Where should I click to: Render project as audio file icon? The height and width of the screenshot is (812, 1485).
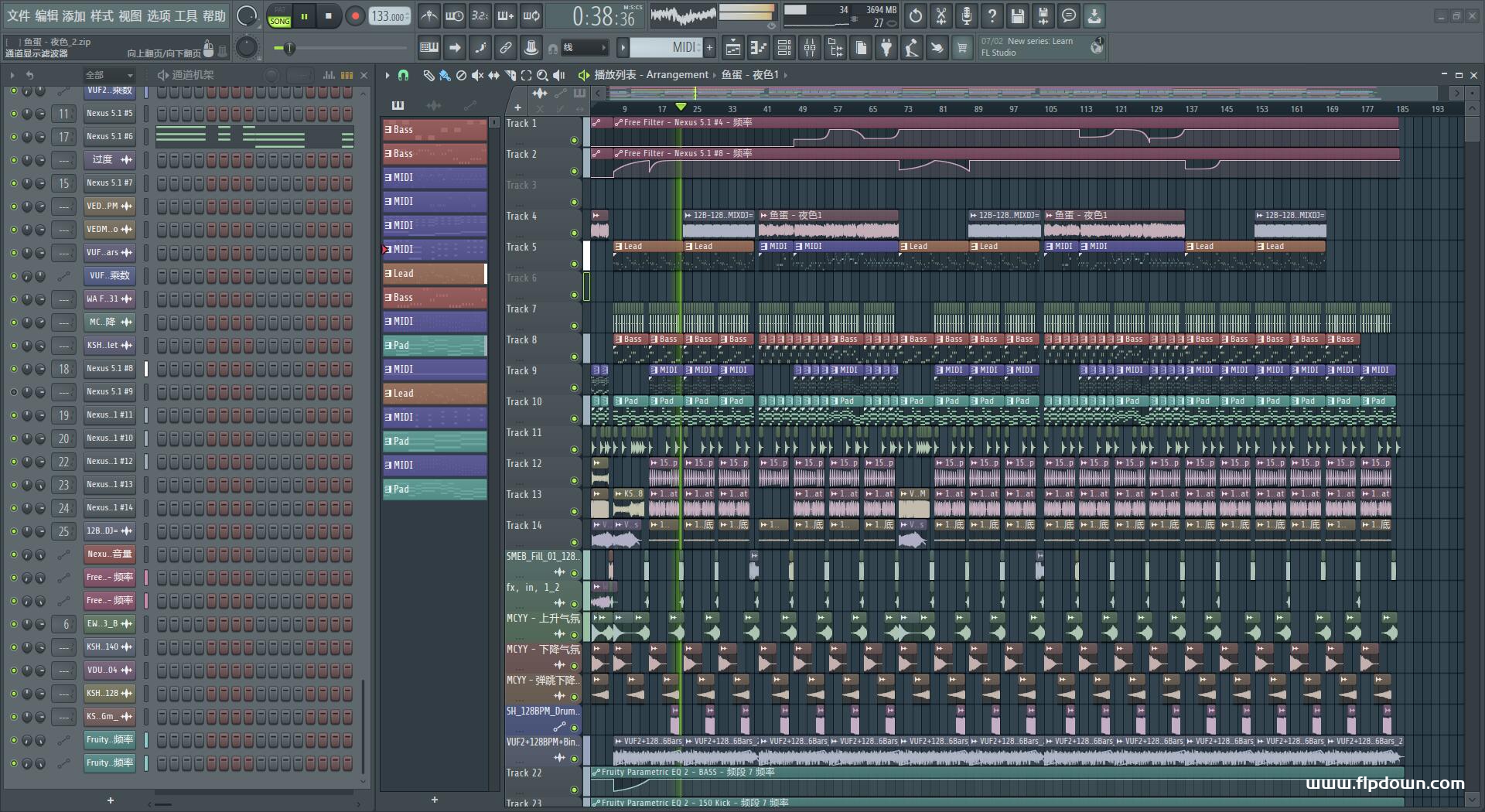tap(1043, 15)
